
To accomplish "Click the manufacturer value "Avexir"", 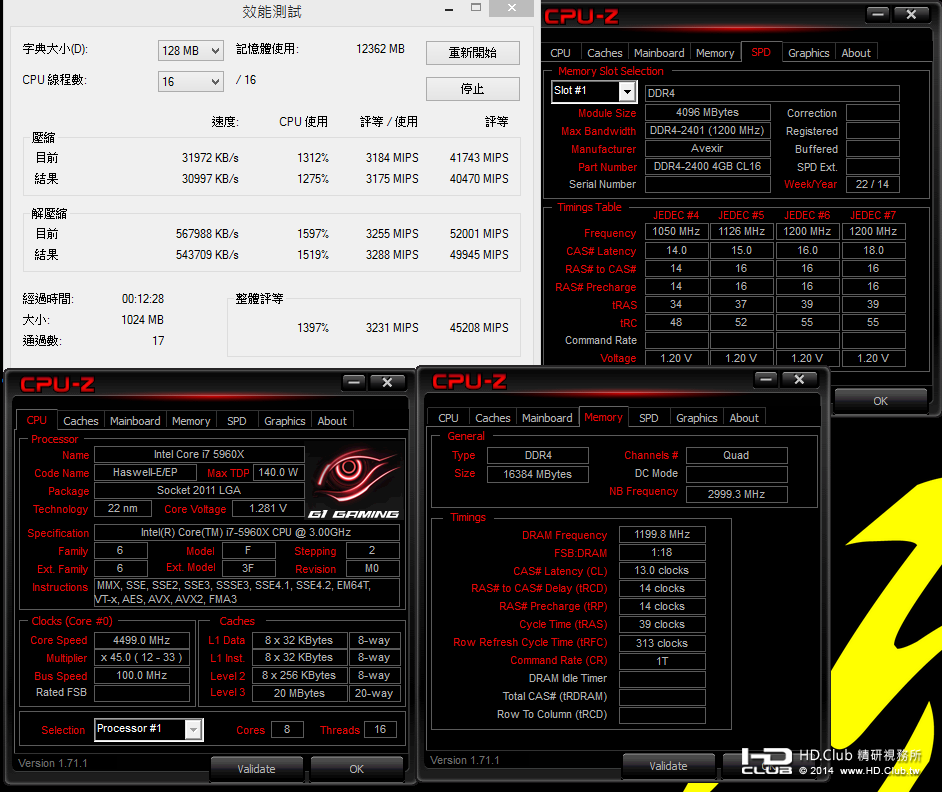I will 708,148.
